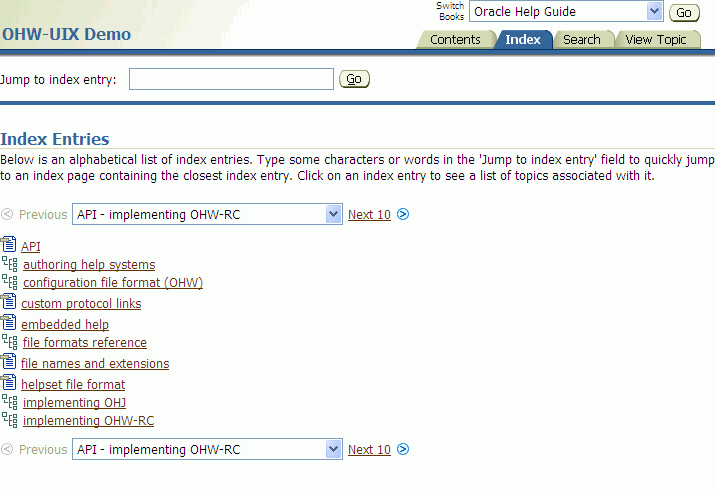Open helpset file format entry

(73, 385)
